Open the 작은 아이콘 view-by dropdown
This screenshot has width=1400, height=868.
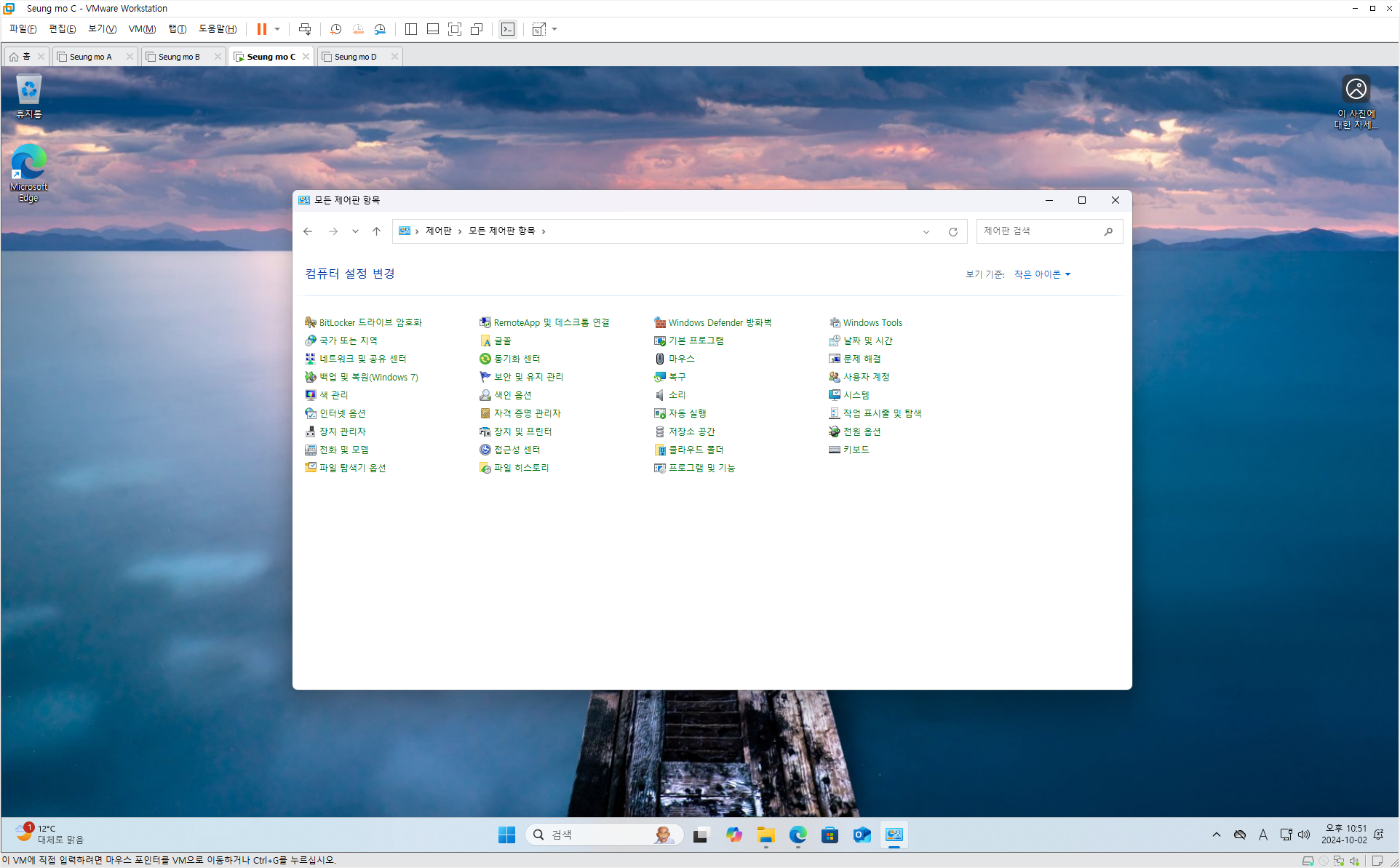click(x=1042, y=274)
